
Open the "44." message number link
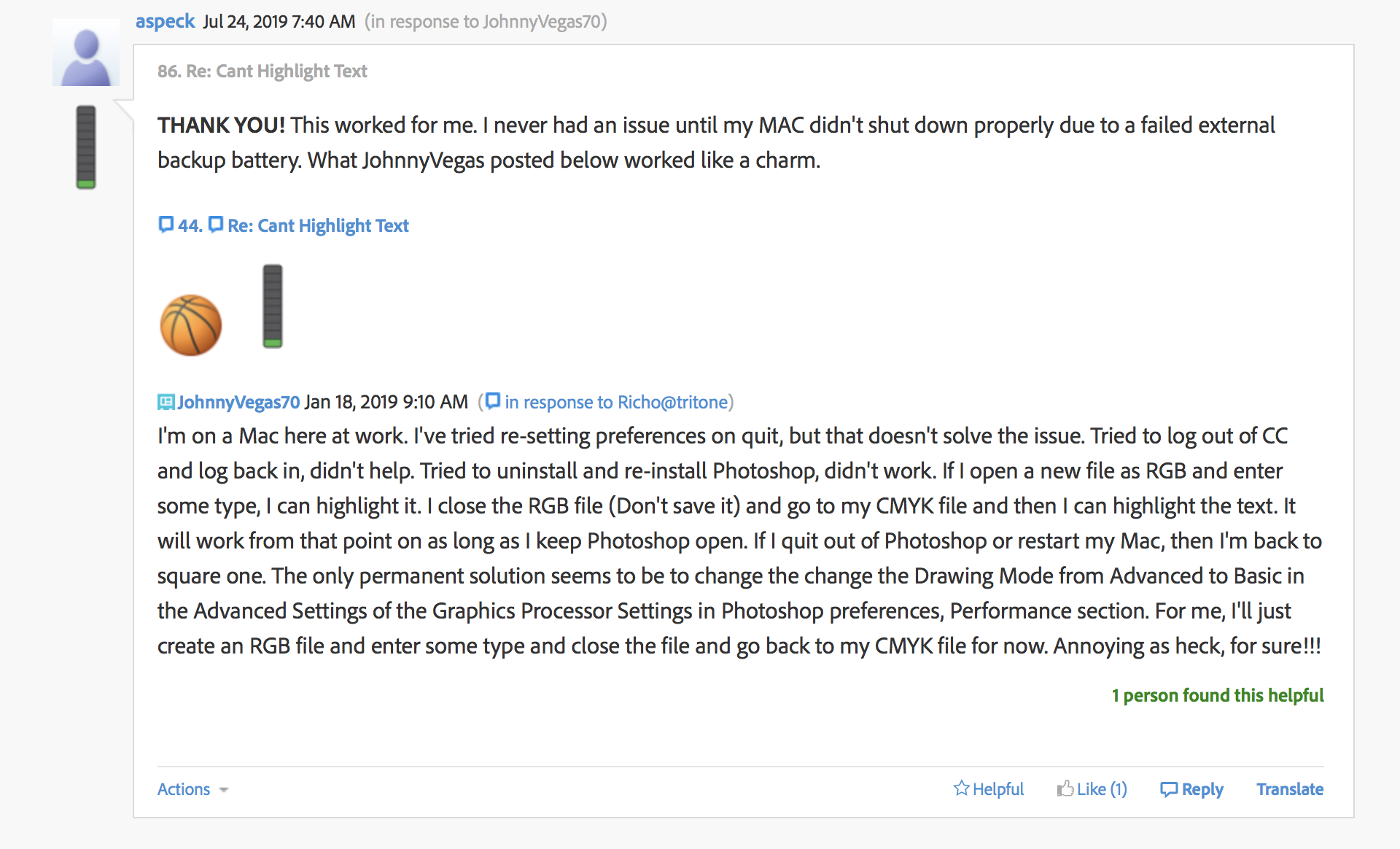click(x=190, y=226)
